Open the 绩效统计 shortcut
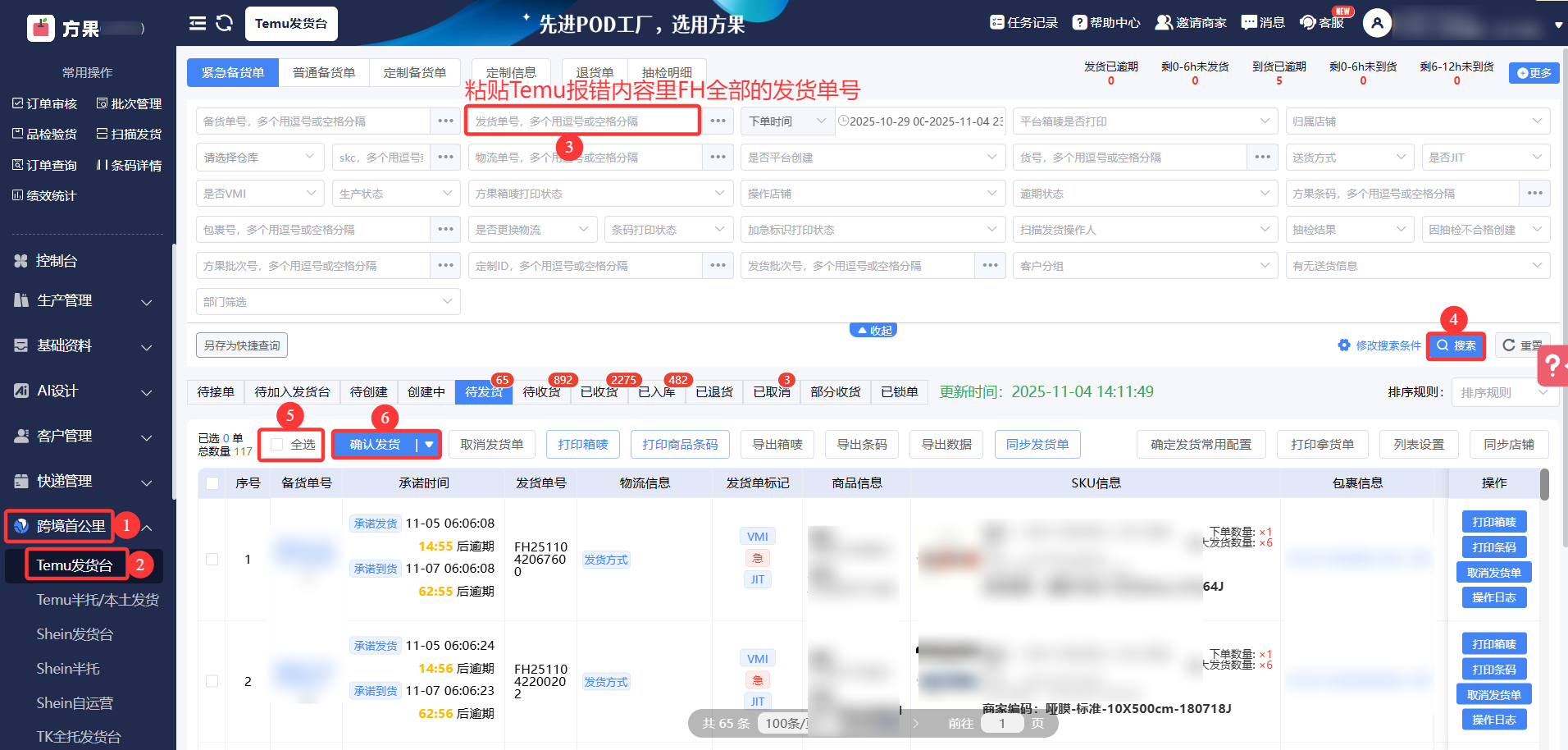This screenshot has width=1568, height=750. 44,195
